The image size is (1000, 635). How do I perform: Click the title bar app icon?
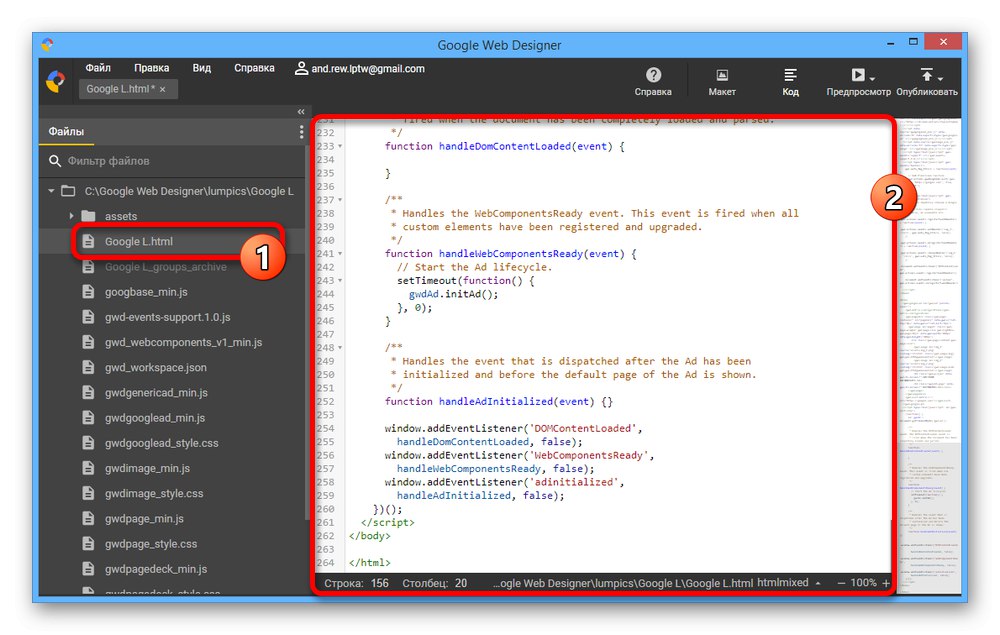[x=48, y=44]
